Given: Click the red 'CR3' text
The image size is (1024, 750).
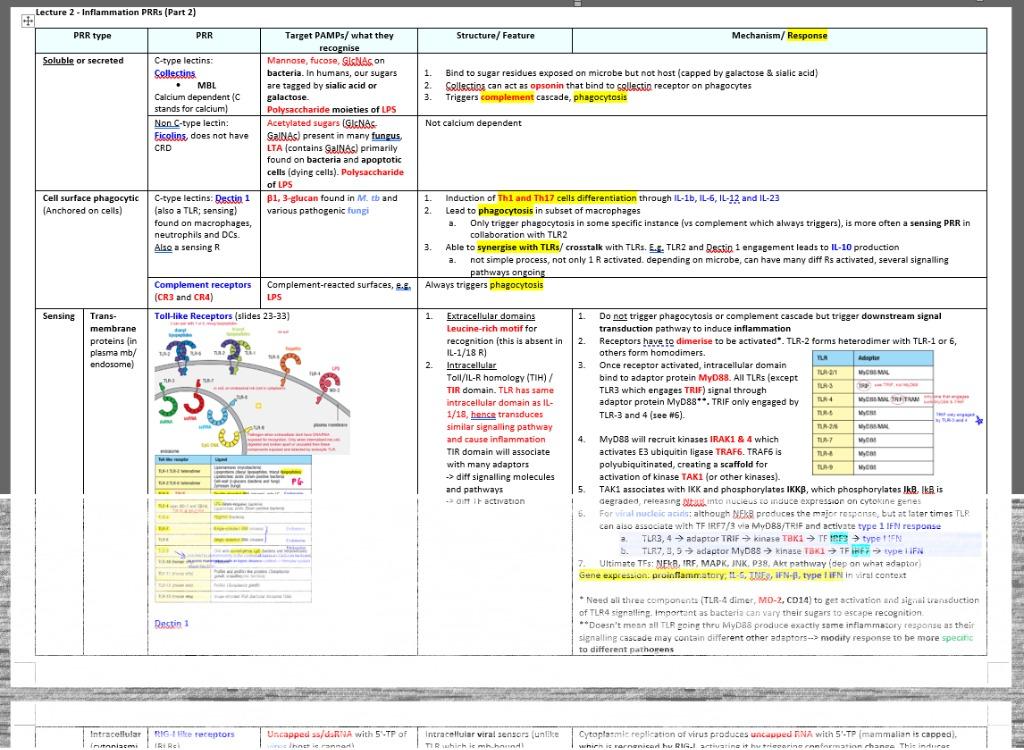Looking at the screenshot, I should pos(165,297).
